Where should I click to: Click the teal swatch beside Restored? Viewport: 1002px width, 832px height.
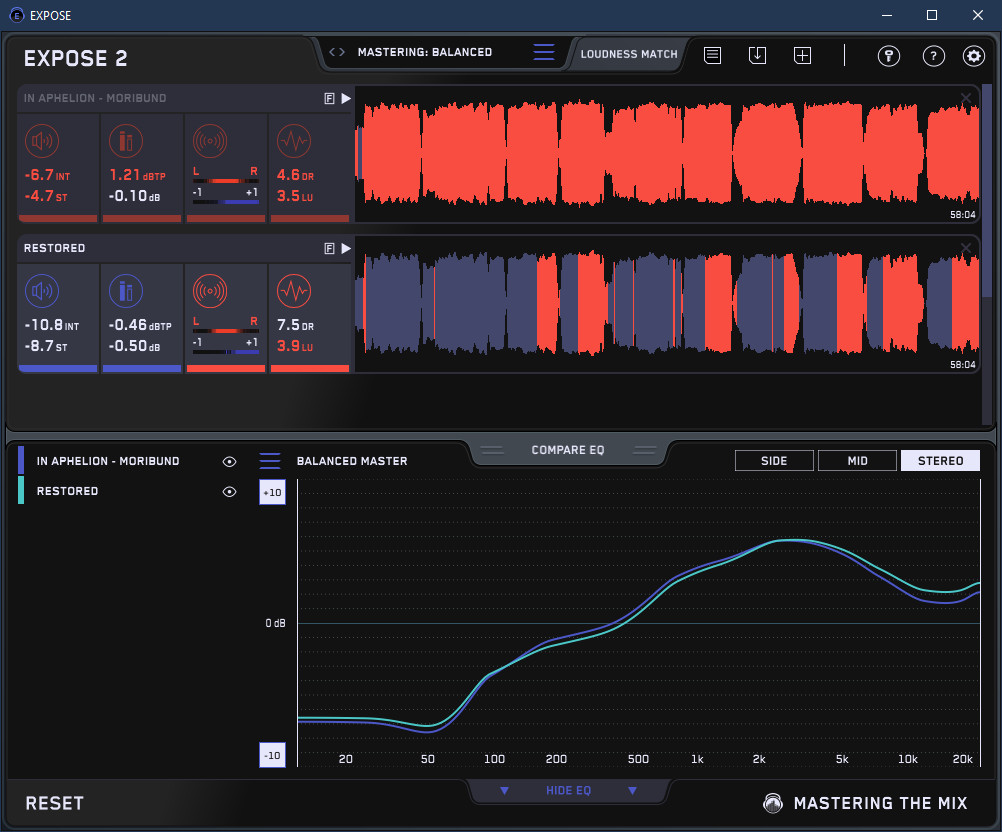click(21, 490)
